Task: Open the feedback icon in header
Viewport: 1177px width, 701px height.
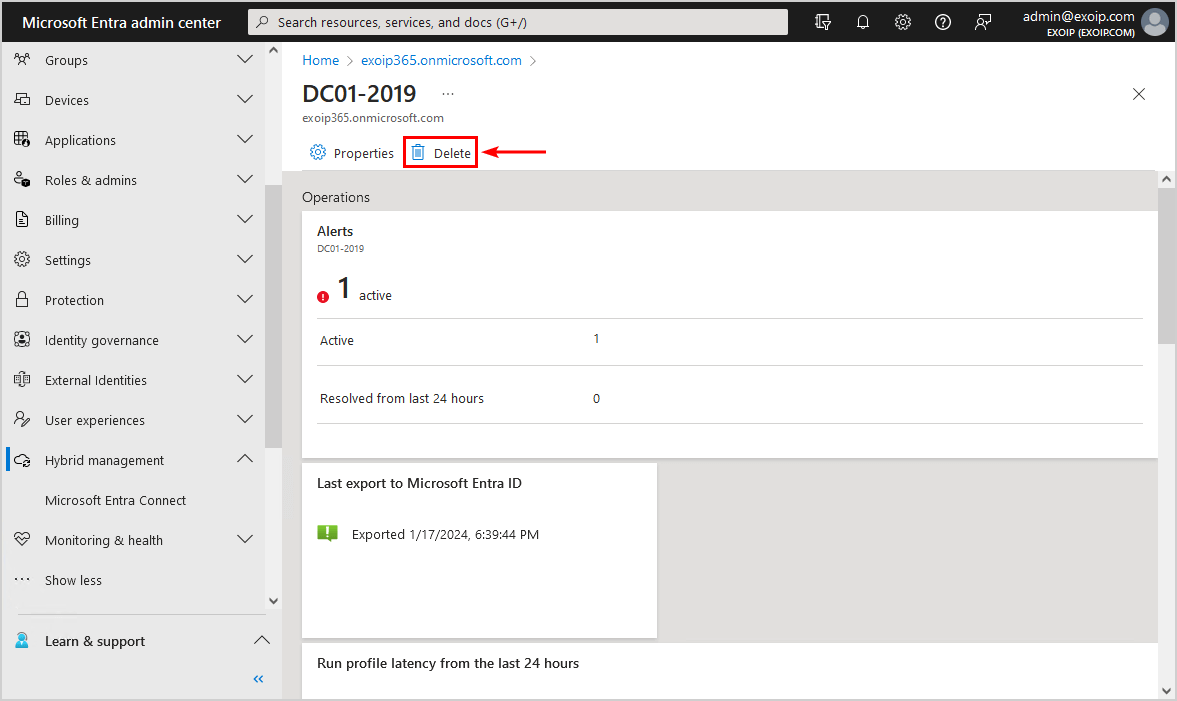Action: click(x=983, y=22)
